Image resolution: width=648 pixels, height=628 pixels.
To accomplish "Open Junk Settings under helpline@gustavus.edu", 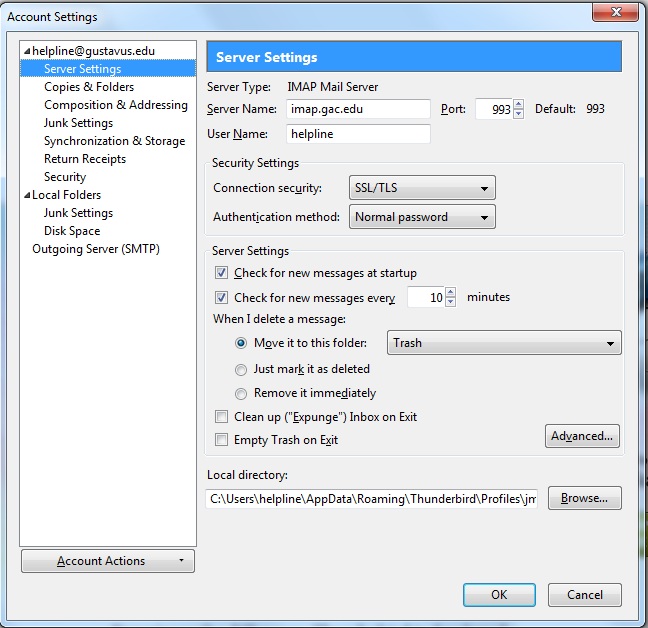I will pos(79,123).
